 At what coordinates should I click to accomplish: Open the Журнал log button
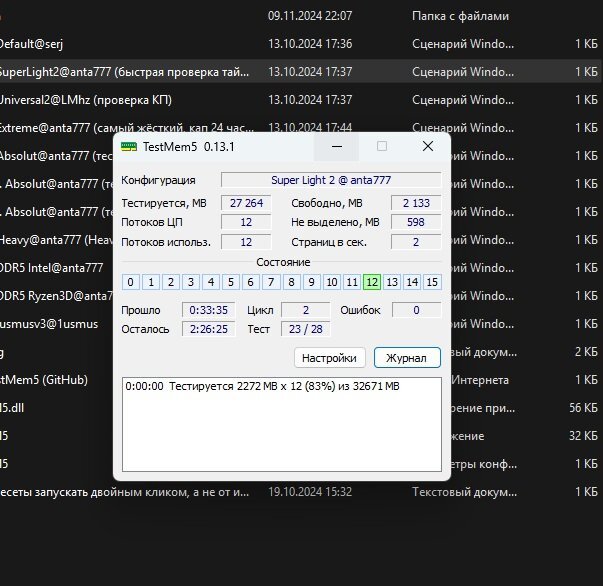click(407, 358)
